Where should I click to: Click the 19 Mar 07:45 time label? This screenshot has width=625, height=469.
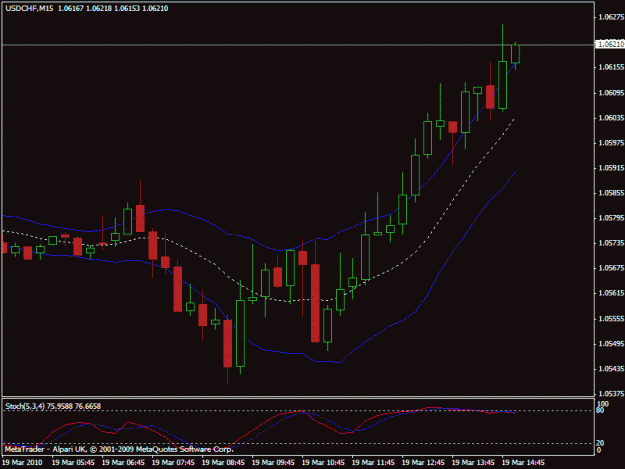click(173, 463)
